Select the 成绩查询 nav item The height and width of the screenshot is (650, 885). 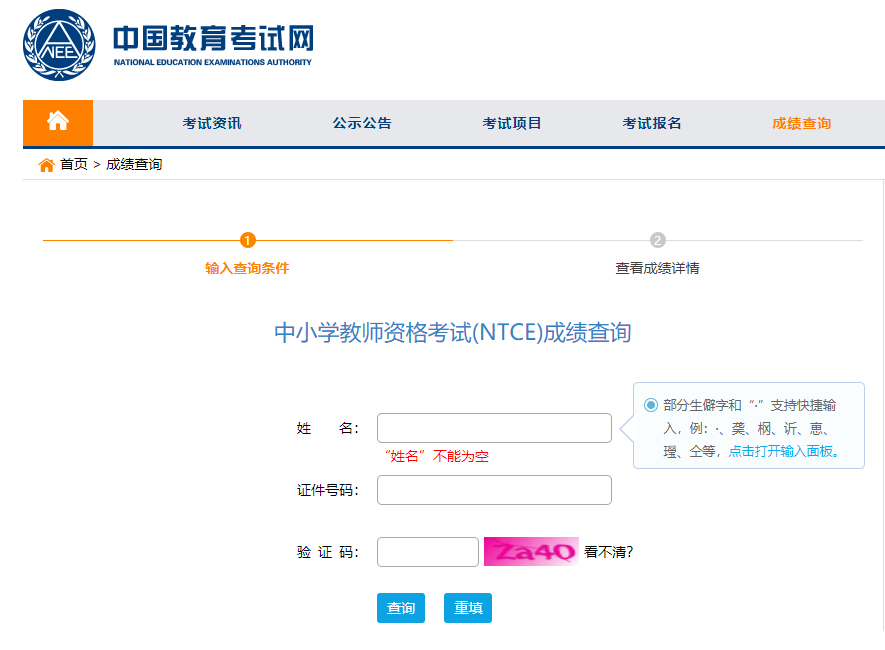point(801,124)
